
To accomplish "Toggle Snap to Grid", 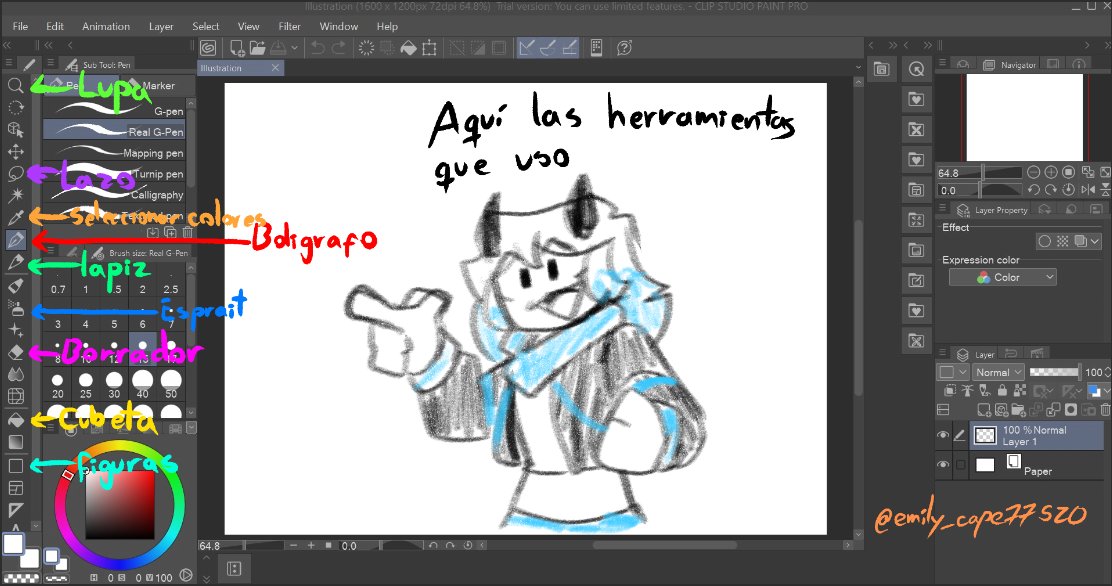I will tap(569, 48).
